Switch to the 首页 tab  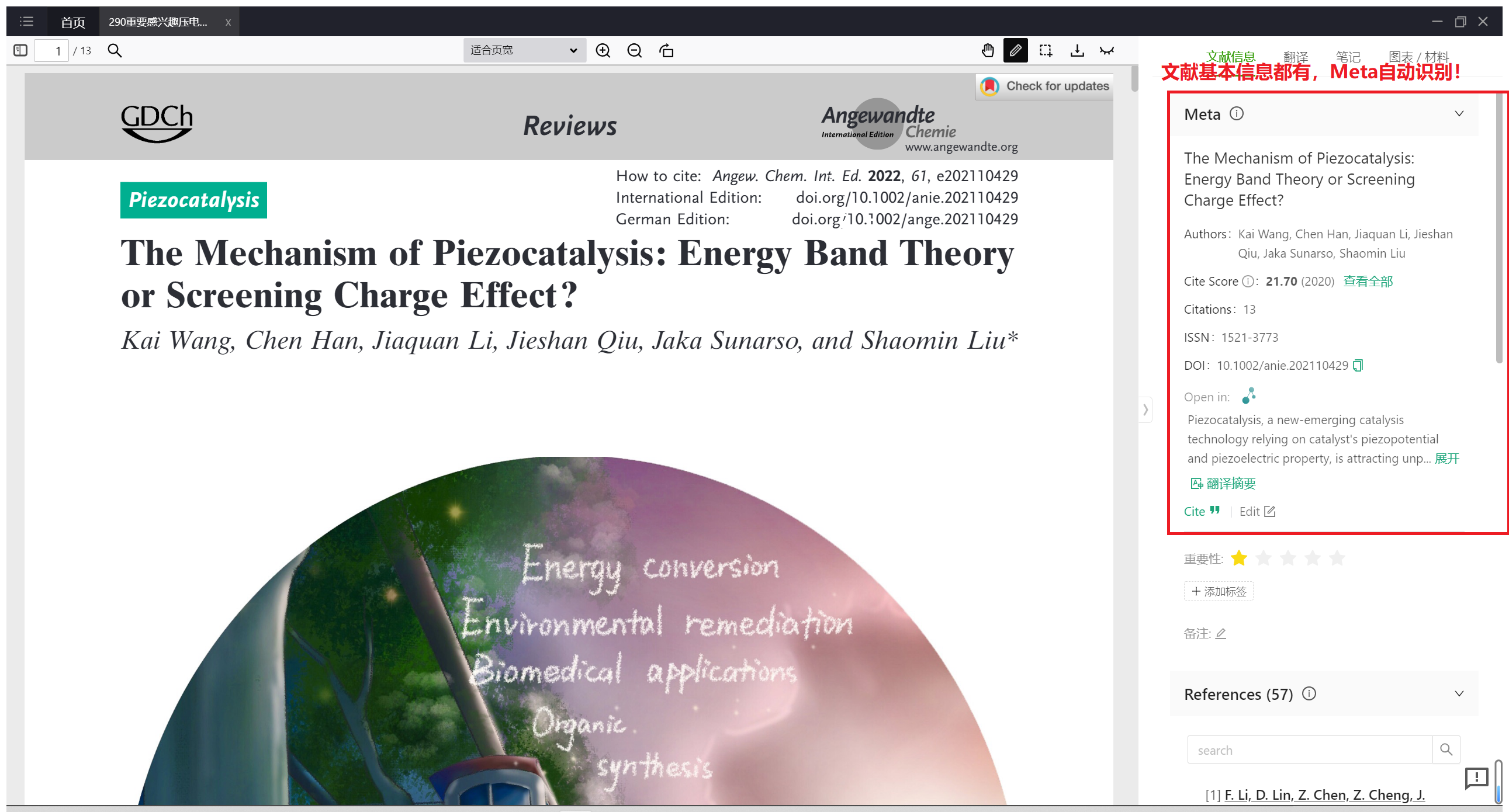tap(72, 22)
